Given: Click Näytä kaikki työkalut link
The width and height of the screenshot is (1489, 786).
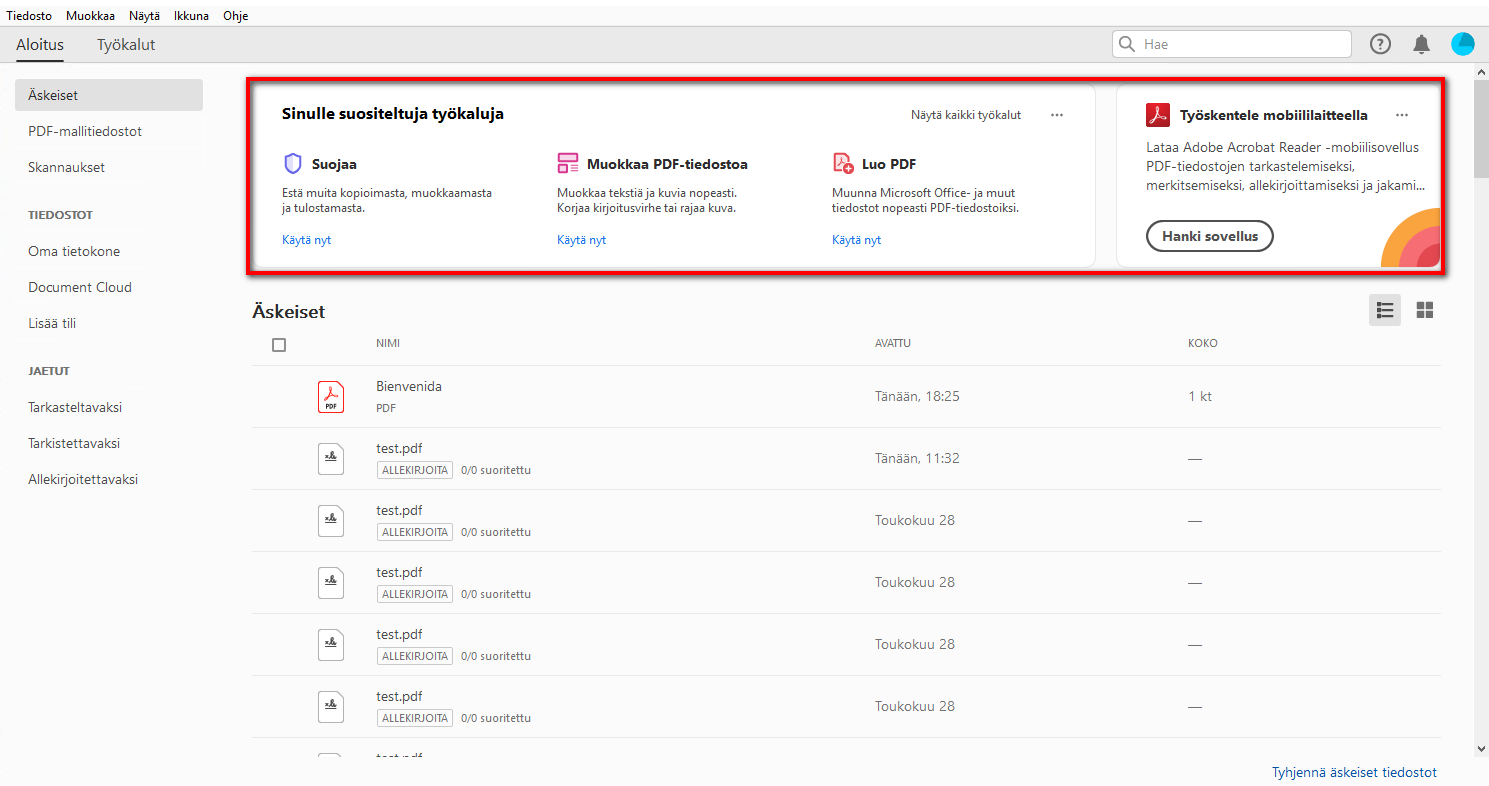Looking at the screenshot, I should point(965,115).
